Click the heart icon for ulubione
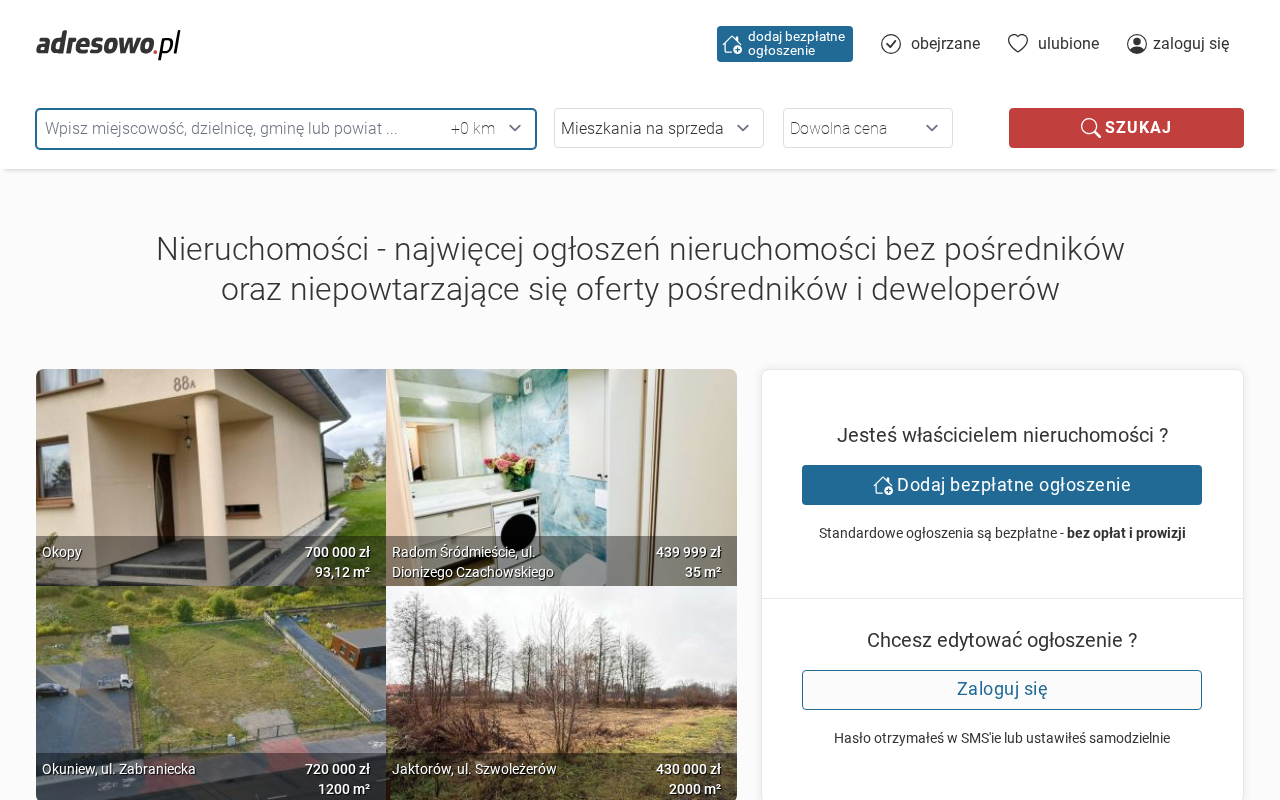Image resolution: width=1280 pixels, height=800 pixels. [1018, 43]
